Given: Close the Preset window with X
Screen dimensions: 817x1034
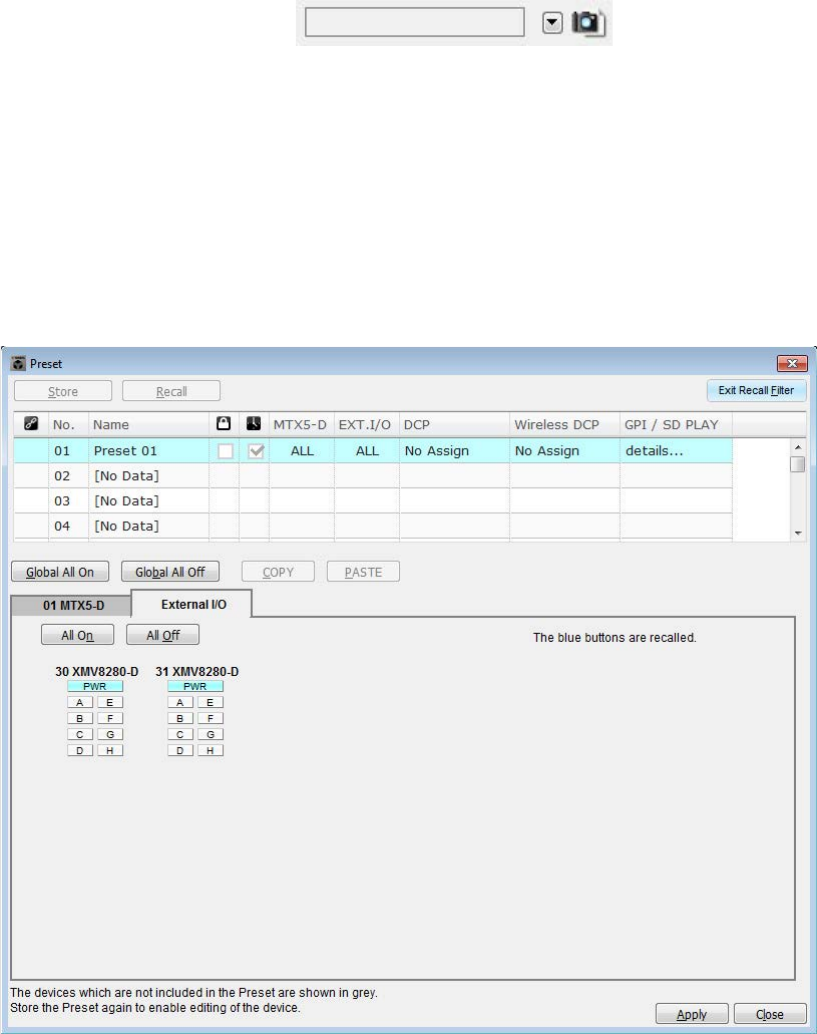Looking at the screenshot, I should [x=792, y=363].
